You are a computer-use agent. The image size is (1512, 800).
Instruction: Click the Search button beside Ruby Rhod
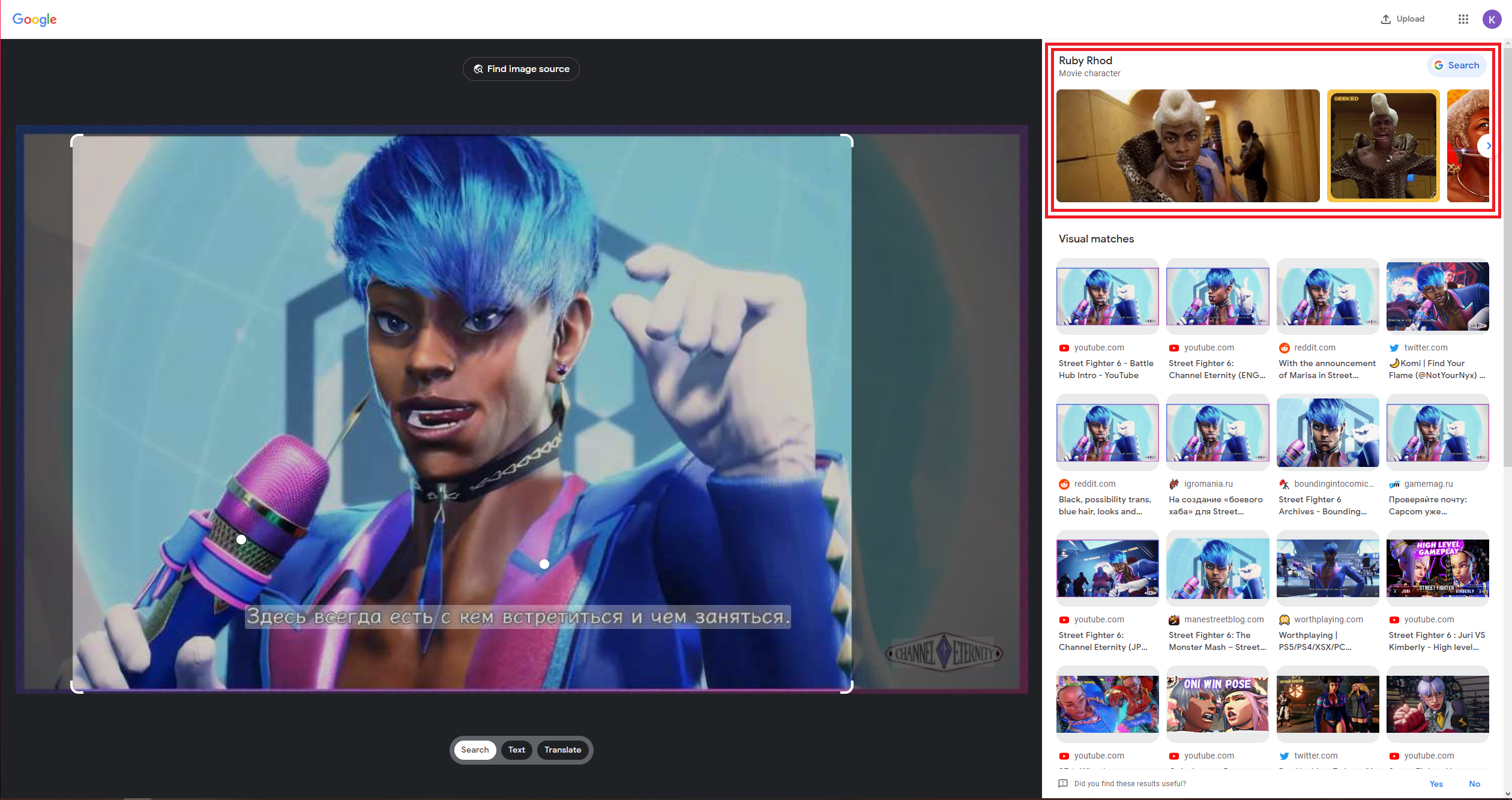click(x=1456, y=65)
